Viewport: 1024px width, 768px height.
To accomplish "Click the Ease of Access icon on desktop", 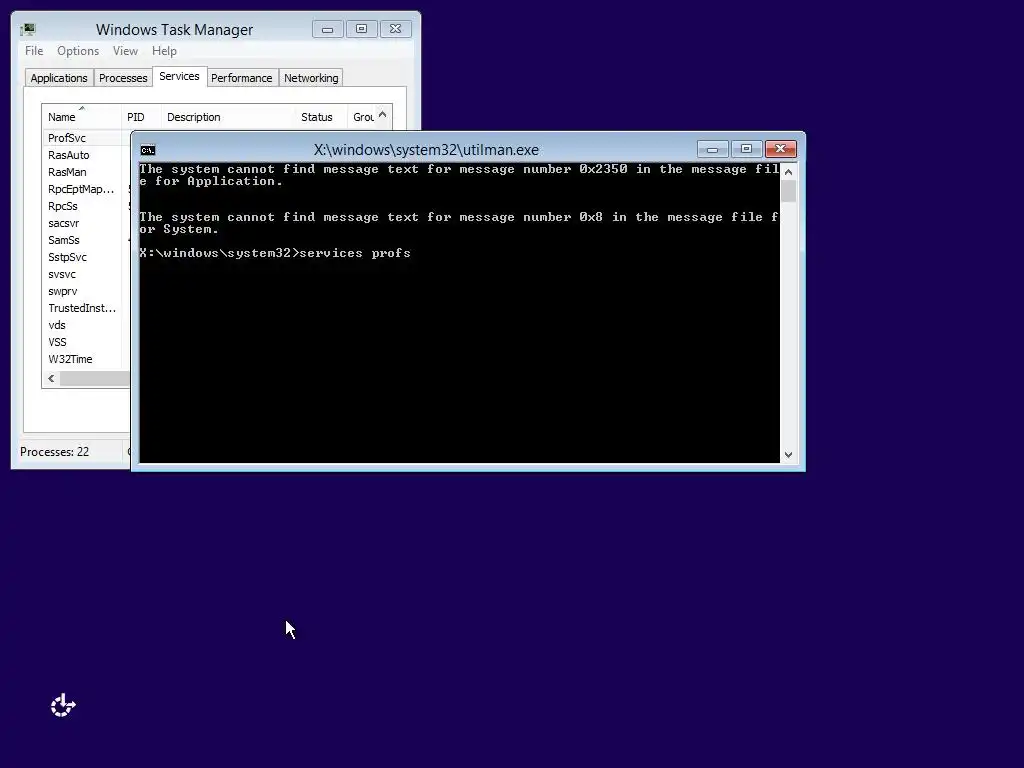I will pos(63,705).
